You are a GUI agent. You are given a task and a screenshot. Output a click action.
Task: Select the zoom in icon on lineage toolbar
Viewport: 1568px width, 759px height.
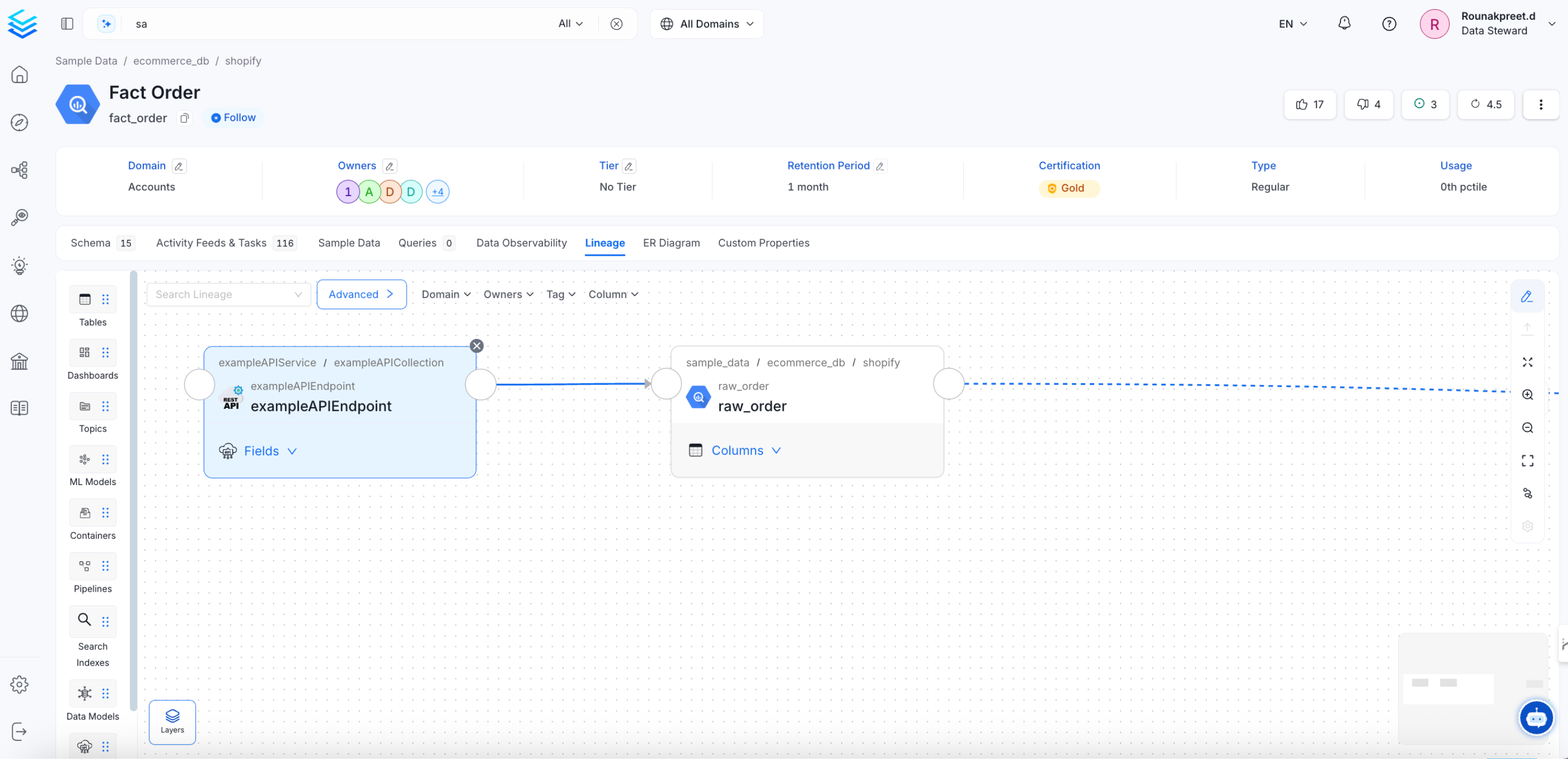[1528, 395]
